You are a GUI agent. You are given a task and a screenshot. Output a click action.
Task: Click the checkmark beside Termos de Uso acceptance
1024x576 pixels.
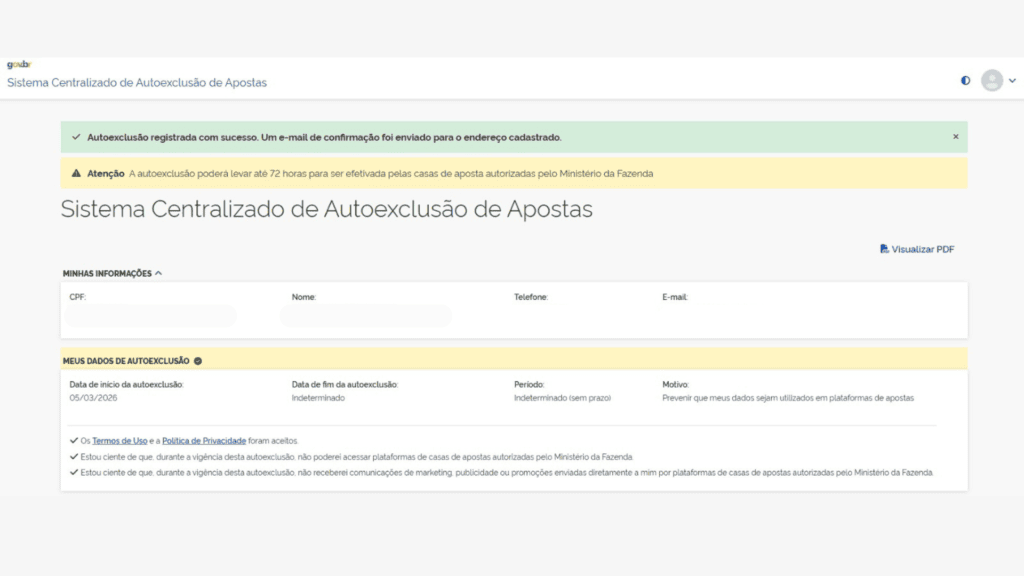point(73,440)
